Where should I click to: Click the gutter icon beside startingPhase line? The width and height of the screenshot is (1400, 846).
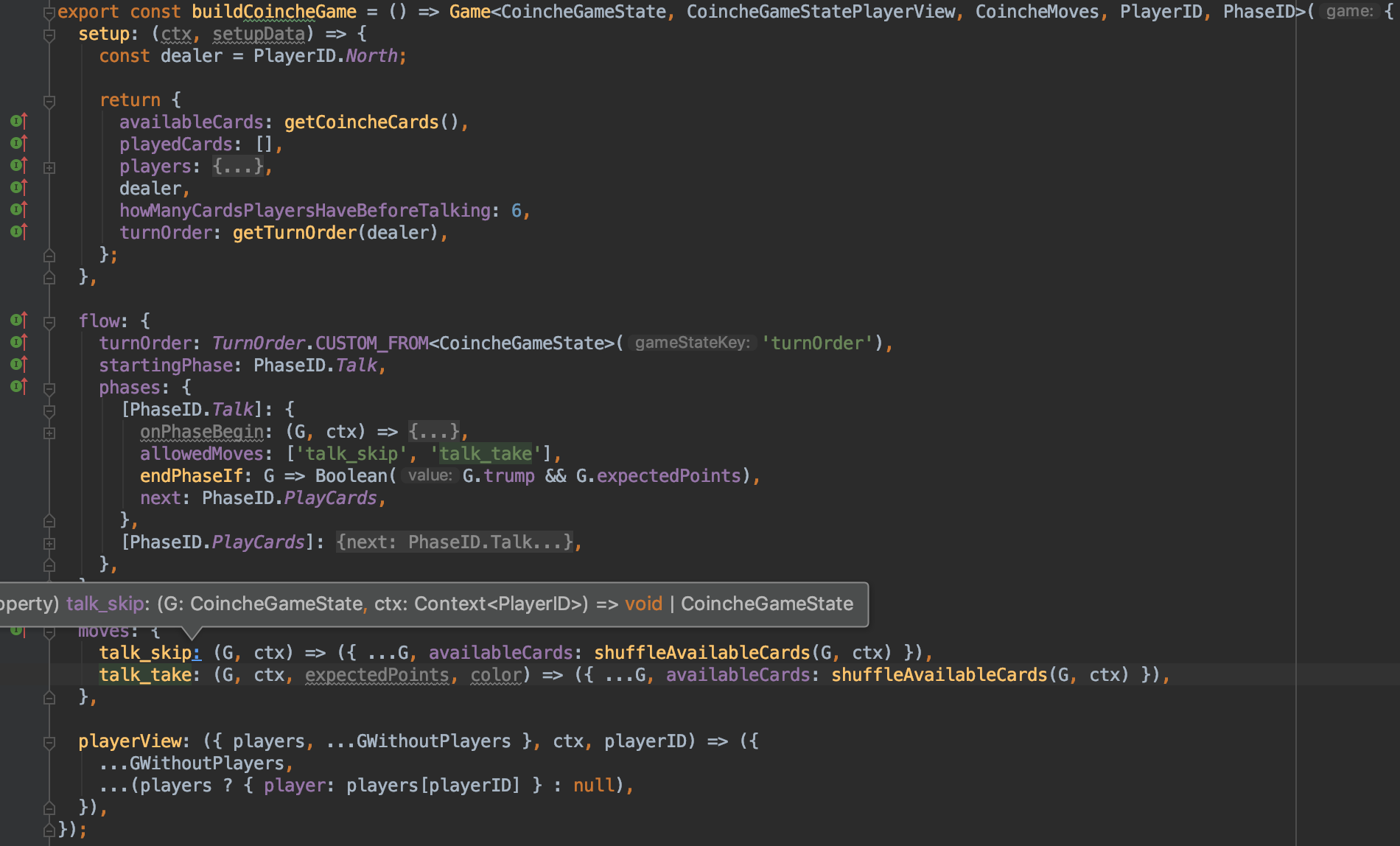tap(18, 364)
